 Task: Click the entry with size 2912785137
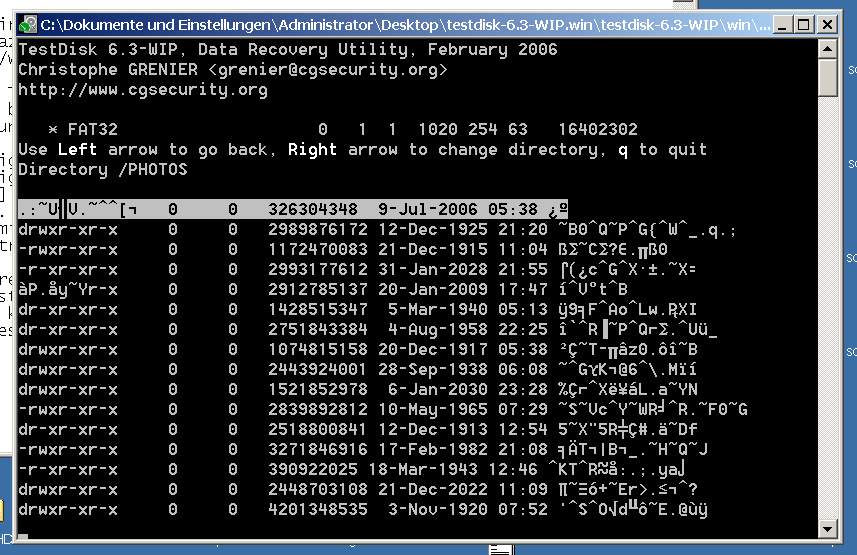[x=323, y=289]
